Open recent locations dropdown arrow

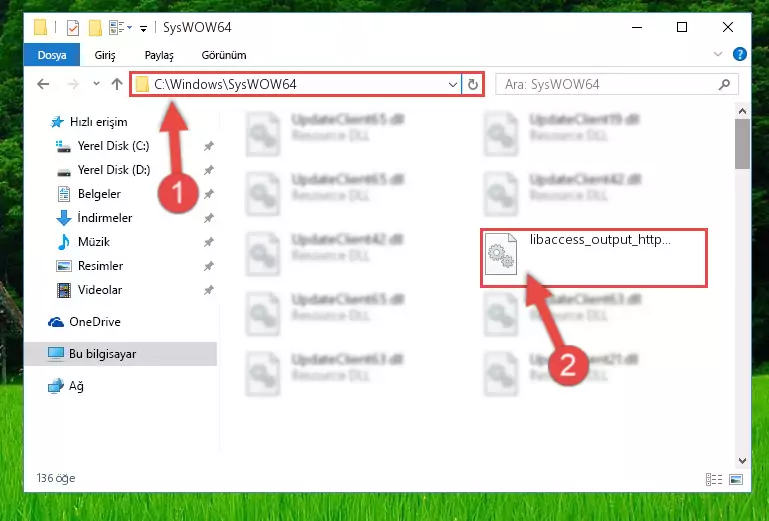click(96, 84)
